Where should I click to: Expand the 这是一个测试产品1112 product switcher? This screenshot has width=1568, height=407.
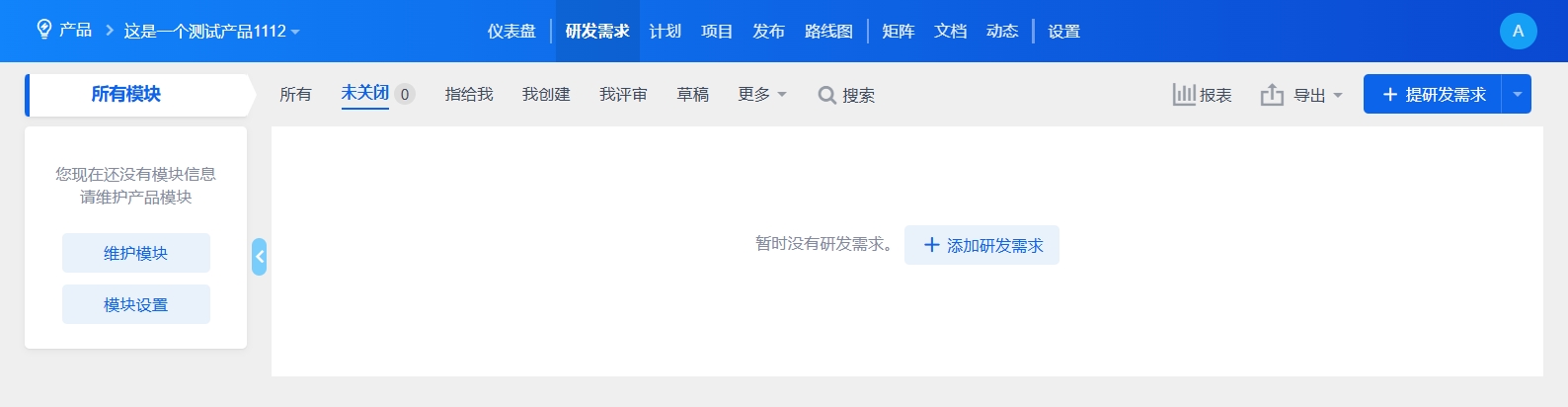pyautogui.click(x=212, y=32)
